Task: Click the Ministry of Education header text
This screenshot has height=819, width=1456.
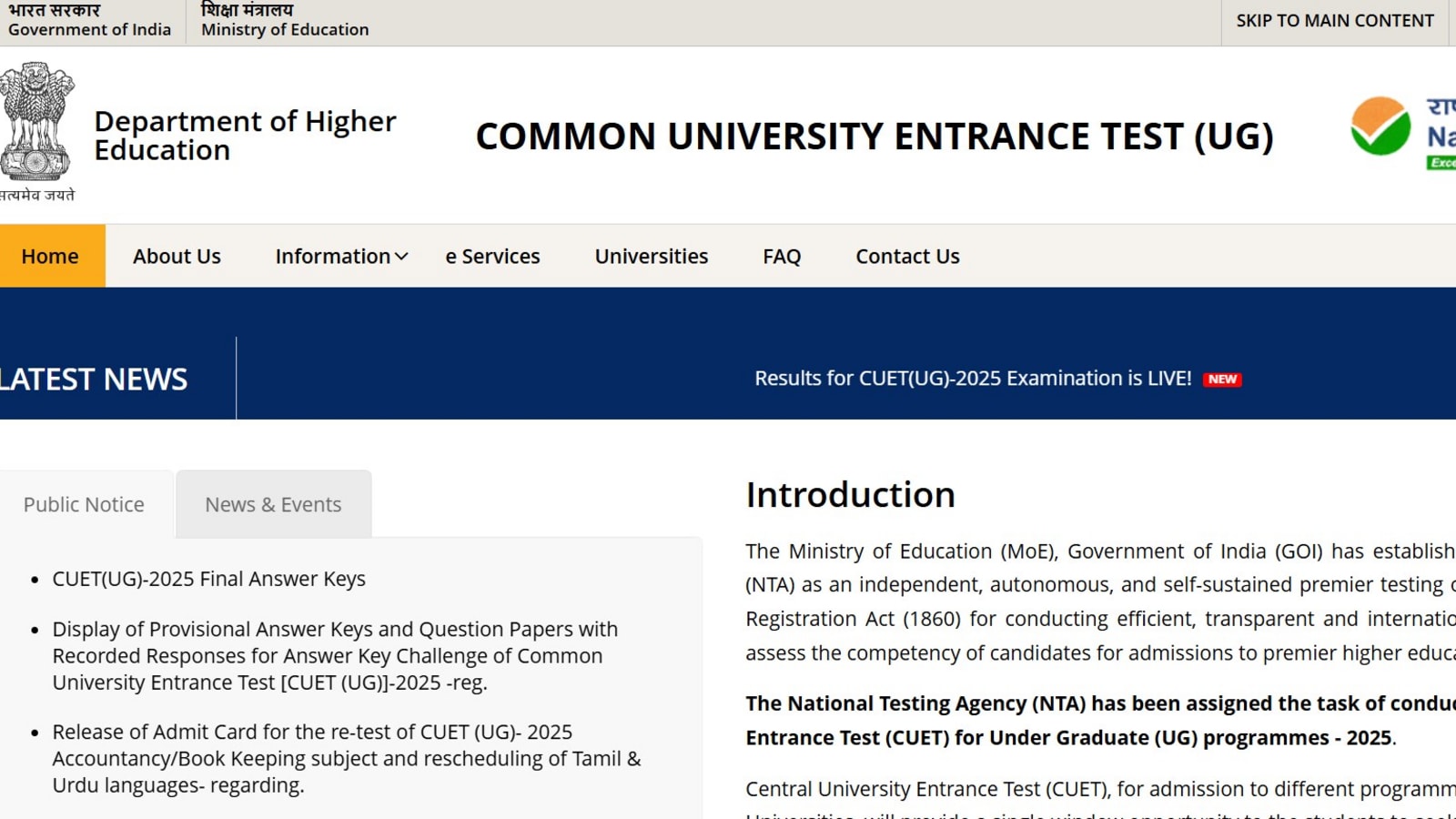Action: coord(283,29)
